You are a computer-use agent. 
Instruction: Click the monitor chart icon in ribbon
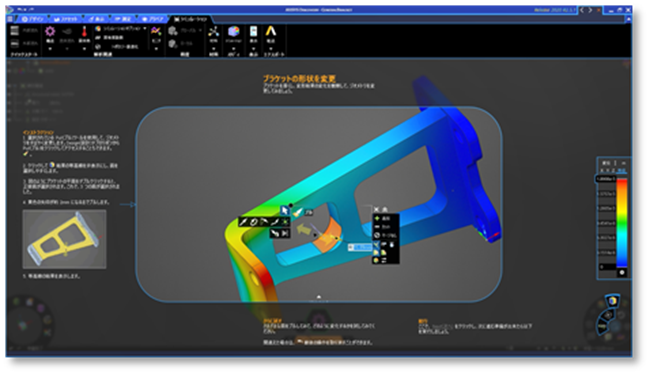(156, 31)
